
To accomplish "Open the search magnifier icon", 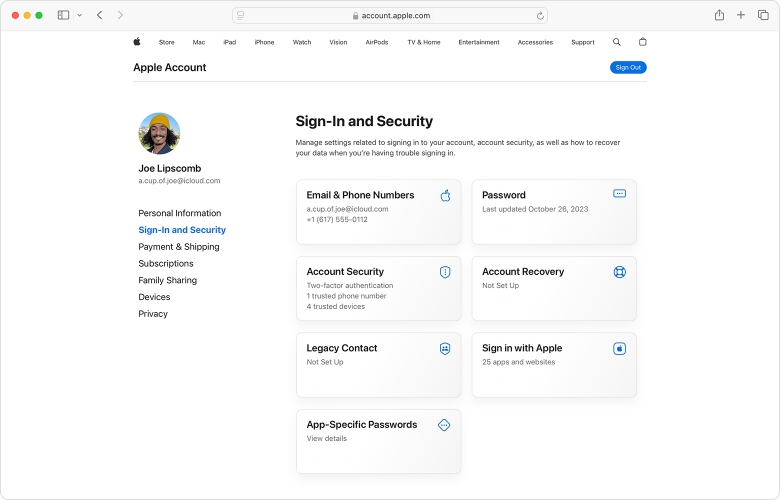I will coord(616,42).
